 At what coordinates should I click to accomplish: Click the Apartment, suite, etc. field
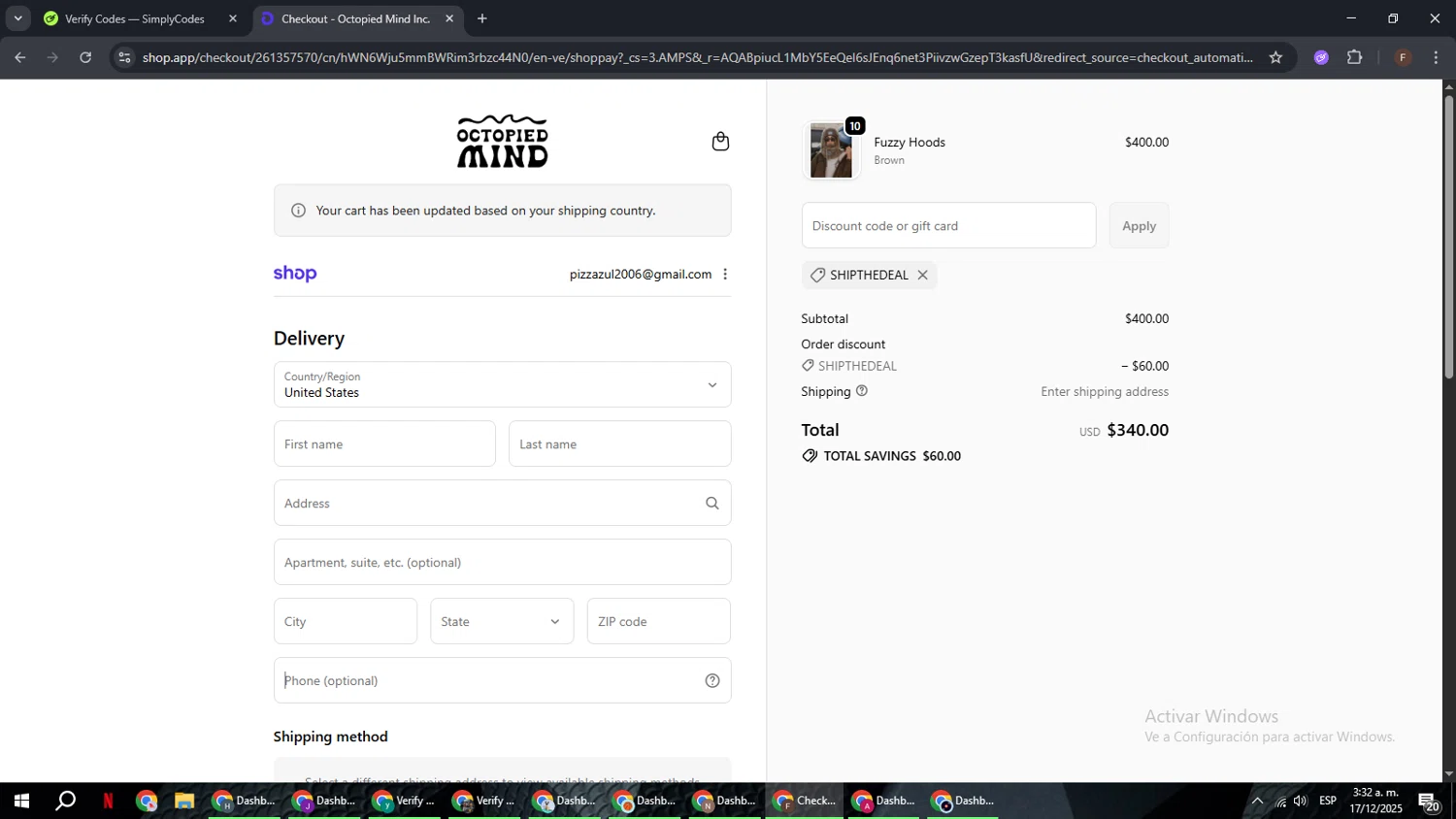[x=502, y=562]
